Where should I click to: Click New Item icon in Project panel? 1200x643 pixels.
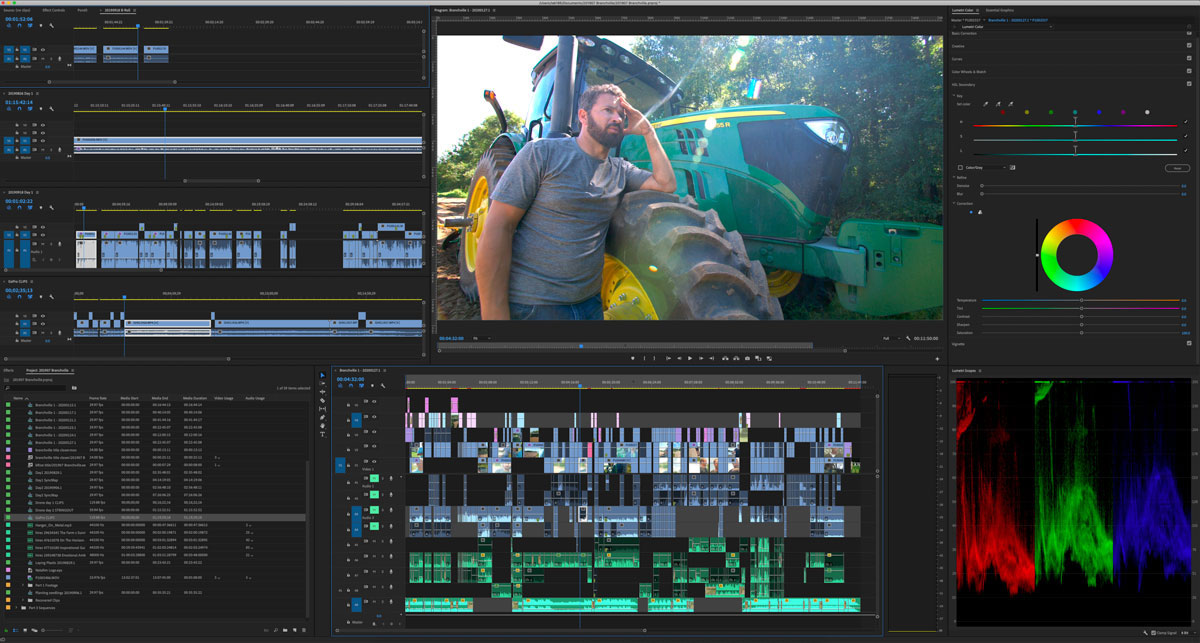[294, 630]
